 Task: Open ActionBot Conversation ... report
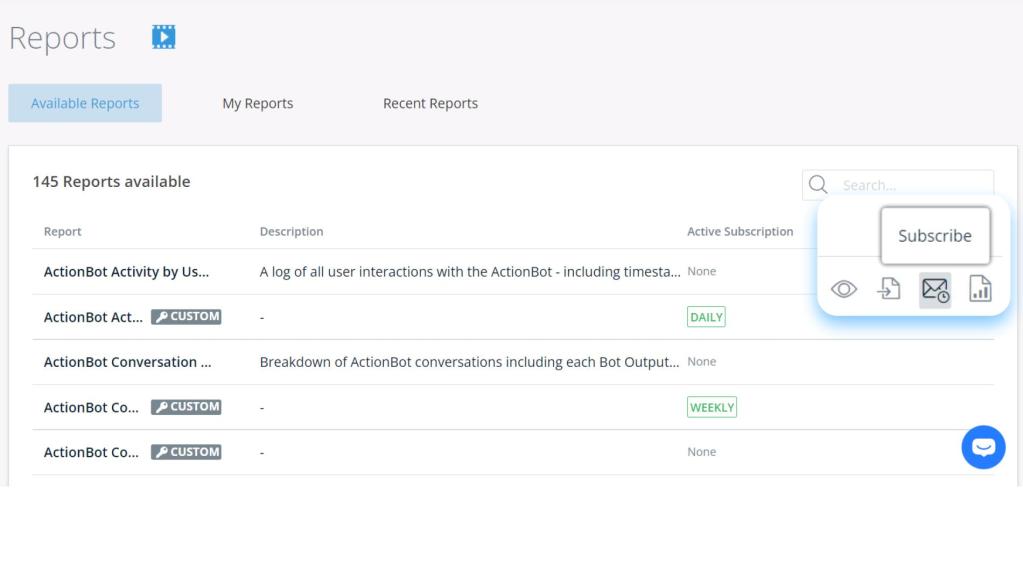click(x=127, y=362)
